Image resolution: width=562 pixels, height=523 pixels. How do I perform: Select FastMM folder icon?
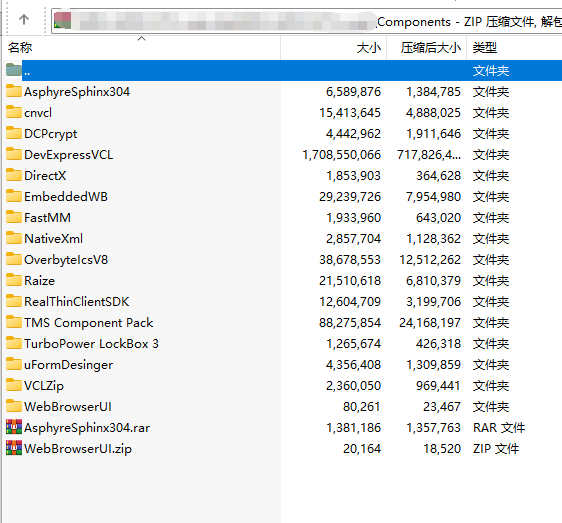14,217
